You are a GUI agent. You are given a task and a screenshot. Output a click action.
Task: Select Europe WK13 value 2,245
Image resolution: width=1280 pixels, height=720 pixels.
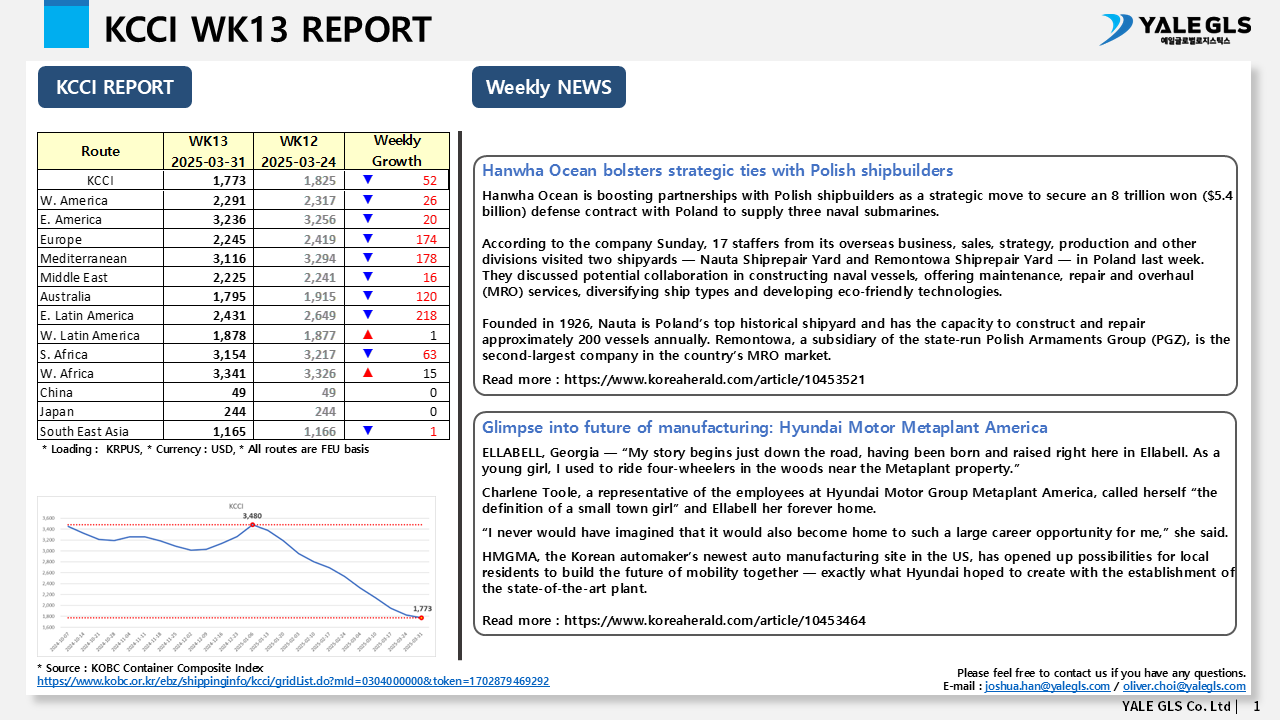click(x=230, y=239)
